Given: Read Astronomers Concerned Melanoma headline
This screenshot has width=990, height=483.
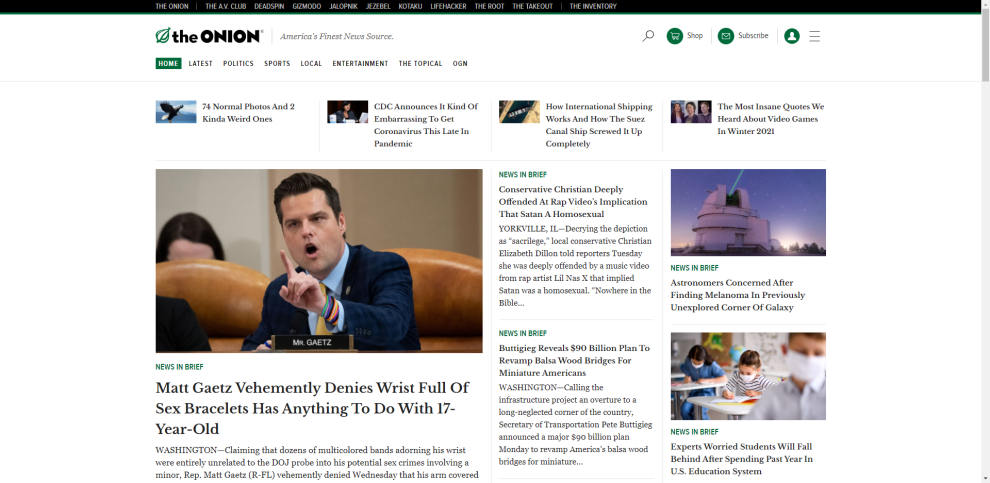Looking at the screenshot, I should coord(738,295).
